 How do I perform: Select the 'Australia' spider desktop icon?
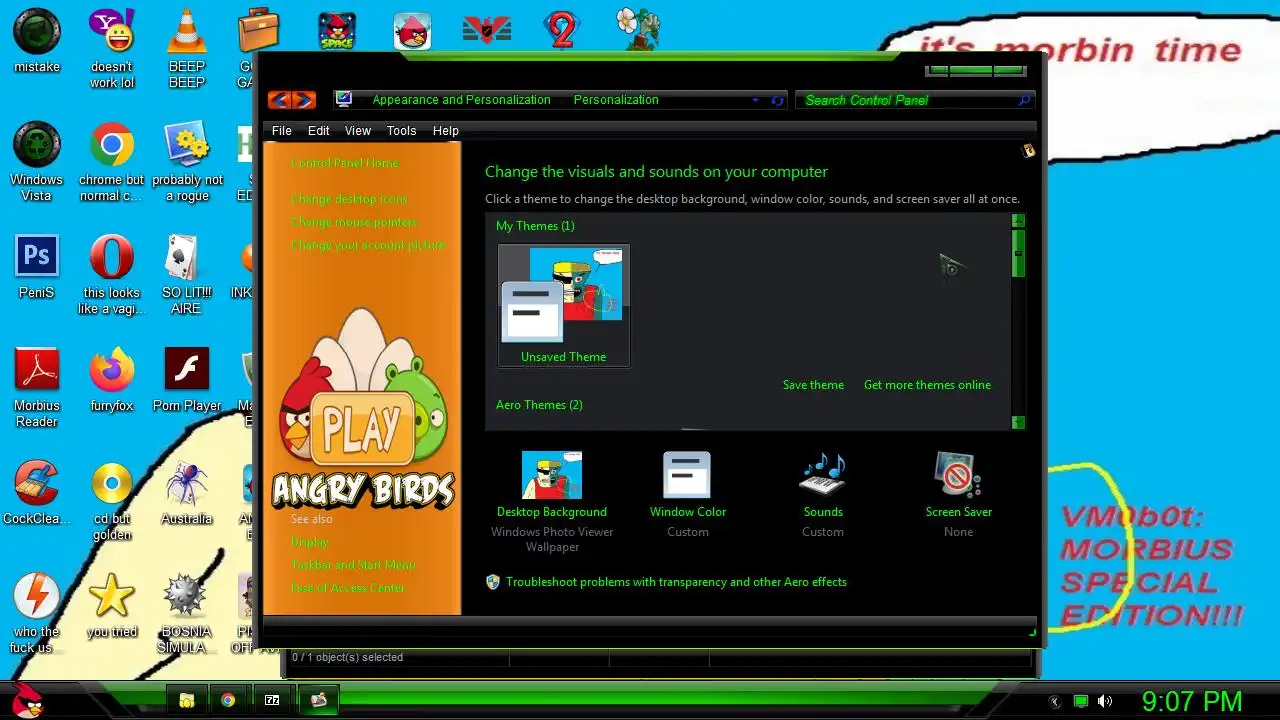click(x=187, y=492)
